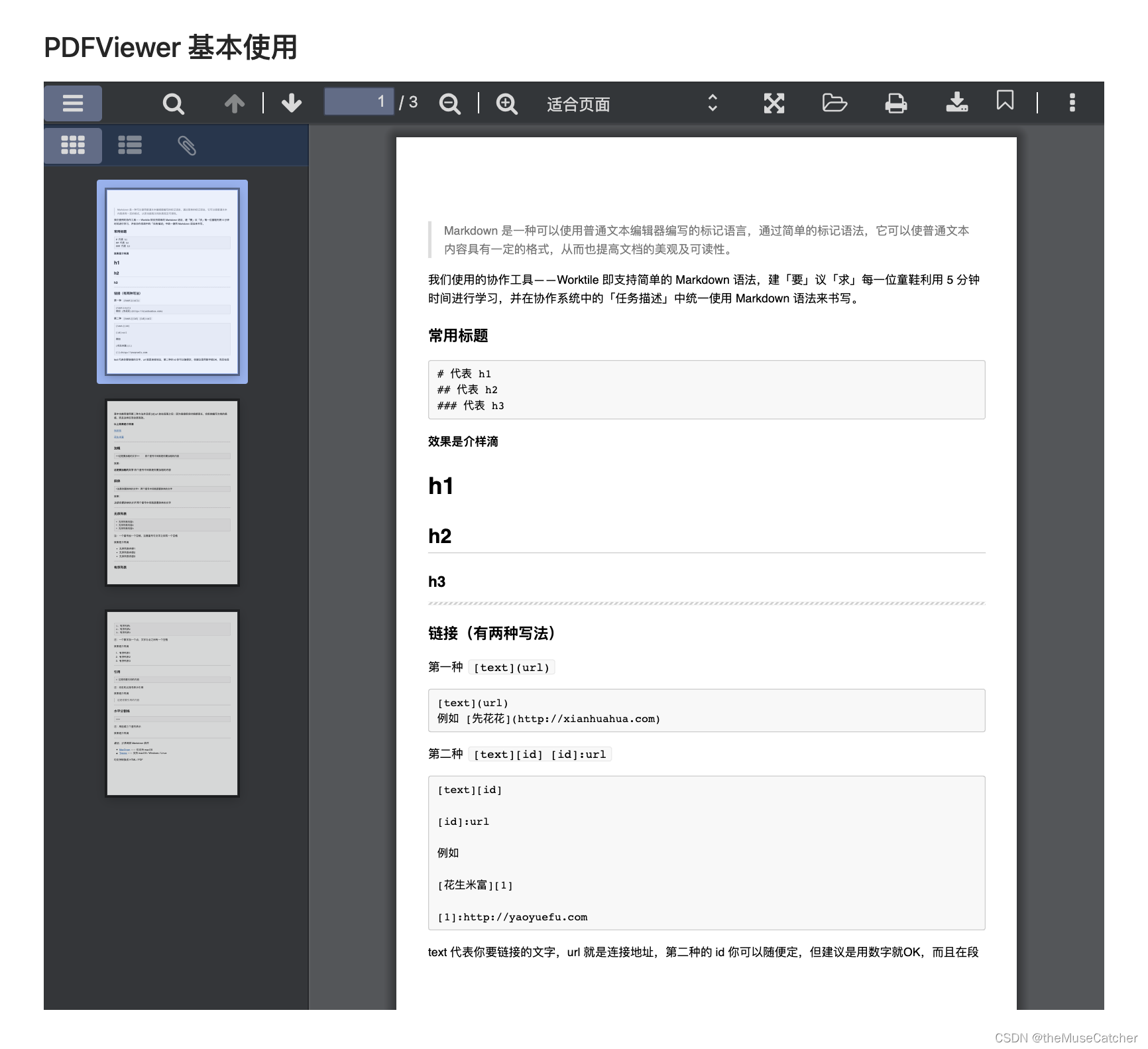
Task: Save the current view with the bookmark icon
Action: (1005, 103)
